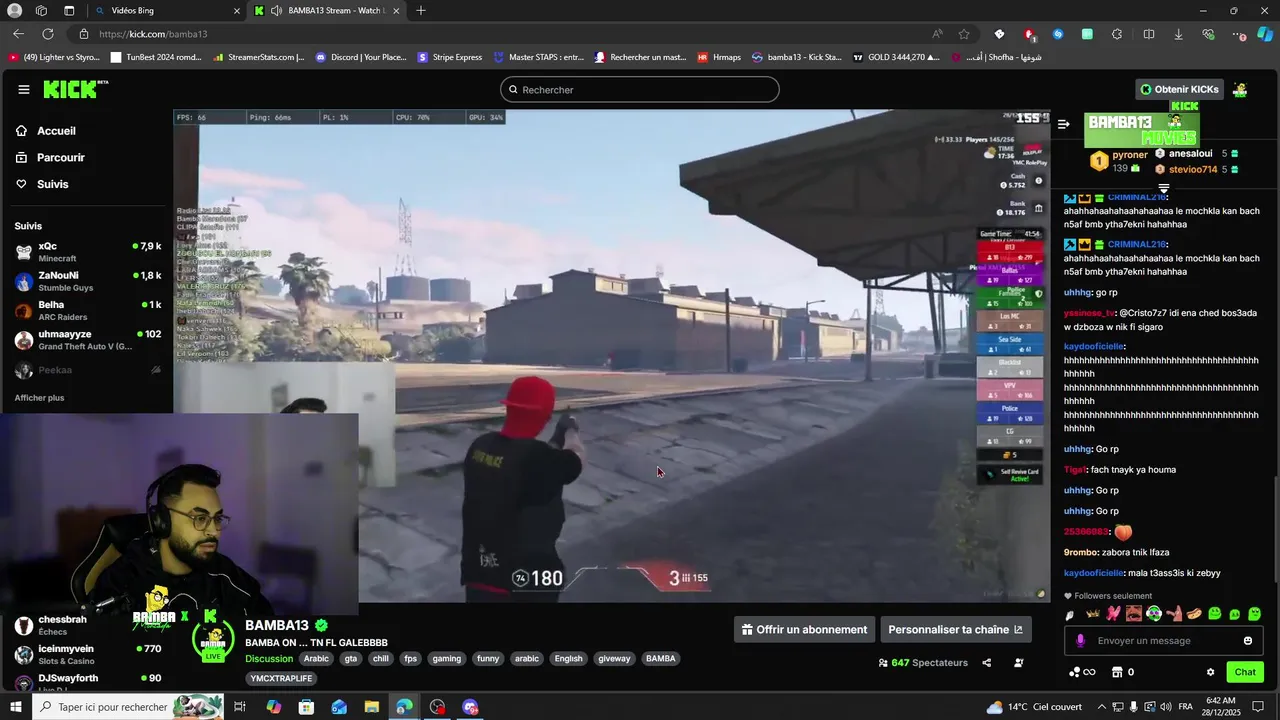Open Suivis in sidebar
The image size is (1280, 720).
point(44,184)
